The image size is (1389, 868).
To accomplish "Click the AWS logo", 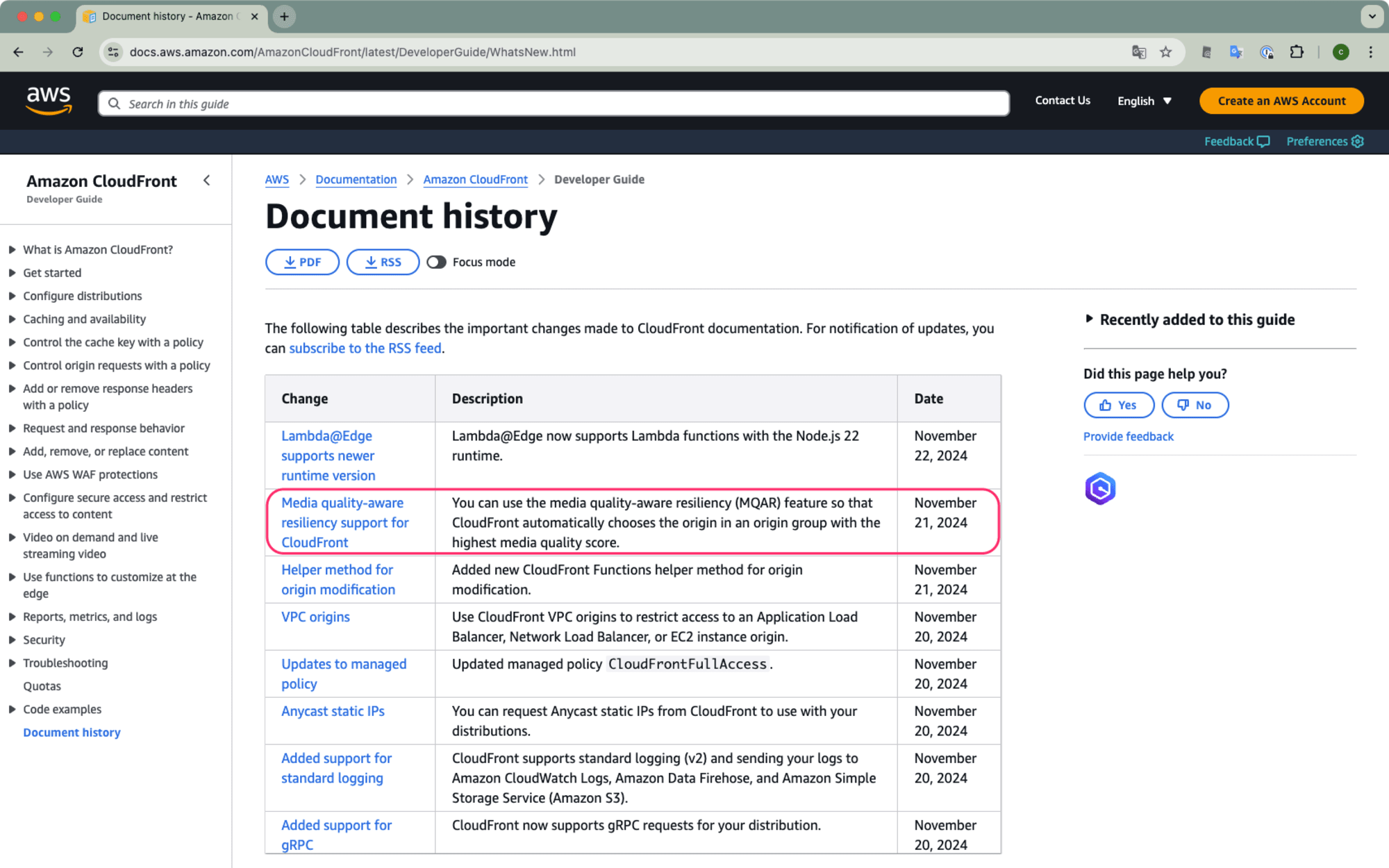I will [49, 101].
